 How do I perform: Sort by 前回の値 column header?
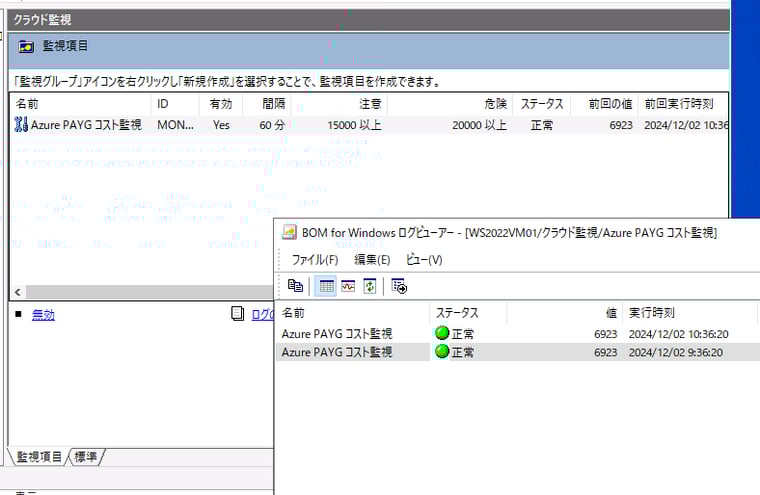[x=605, y=104]
